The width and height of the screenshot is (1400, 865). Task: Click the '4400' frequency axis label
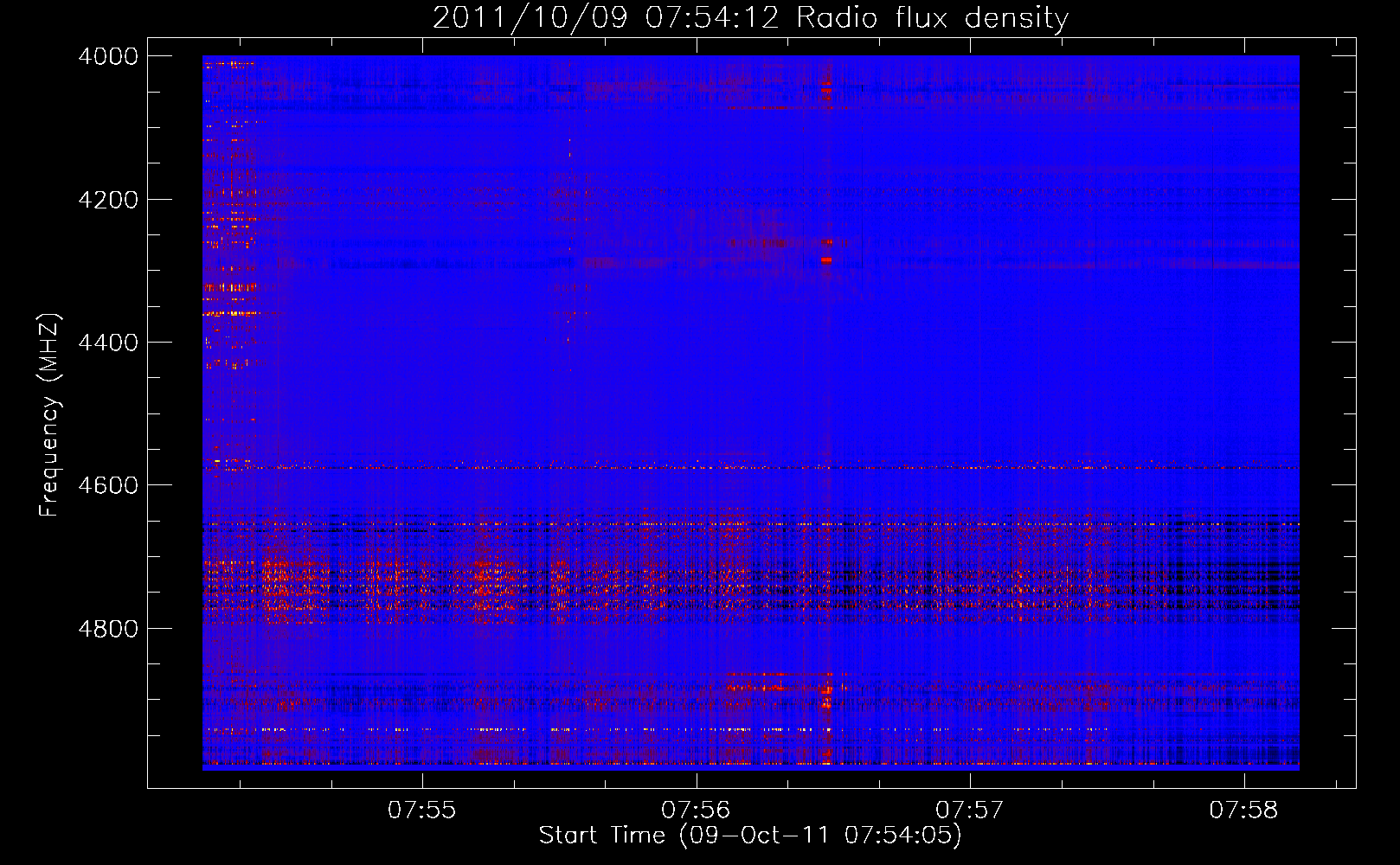click(x=108, y=343)
